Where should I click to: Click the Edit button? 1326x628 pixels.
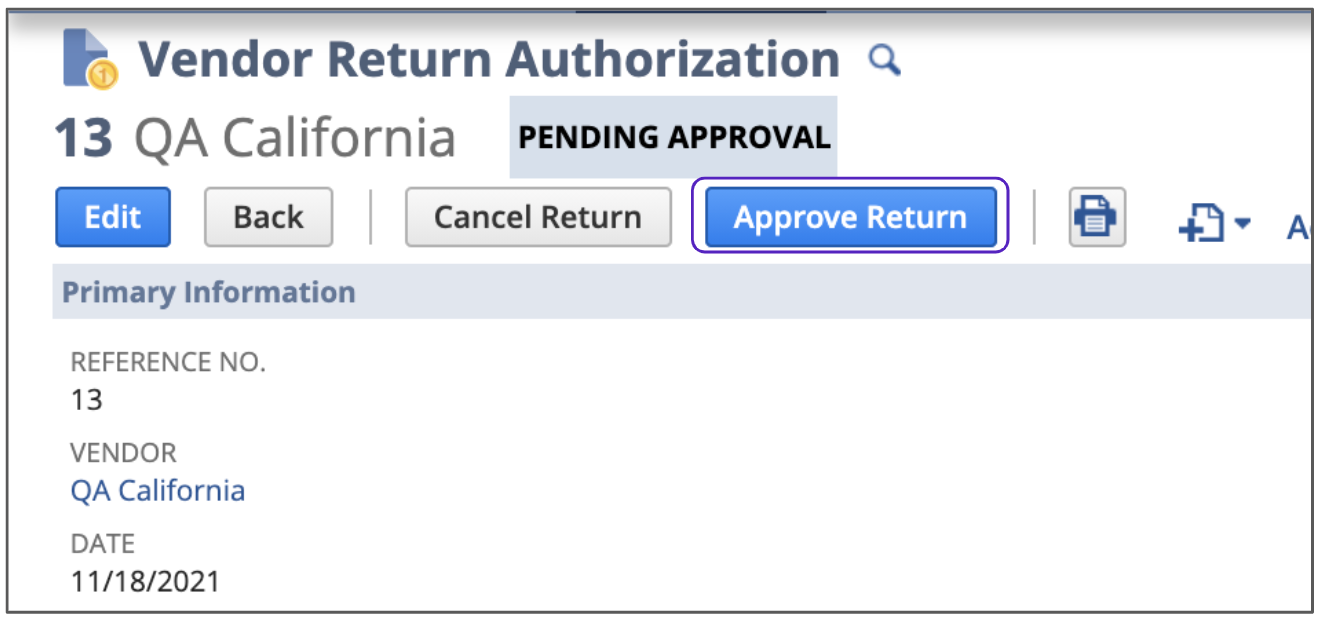pos(112,217)
